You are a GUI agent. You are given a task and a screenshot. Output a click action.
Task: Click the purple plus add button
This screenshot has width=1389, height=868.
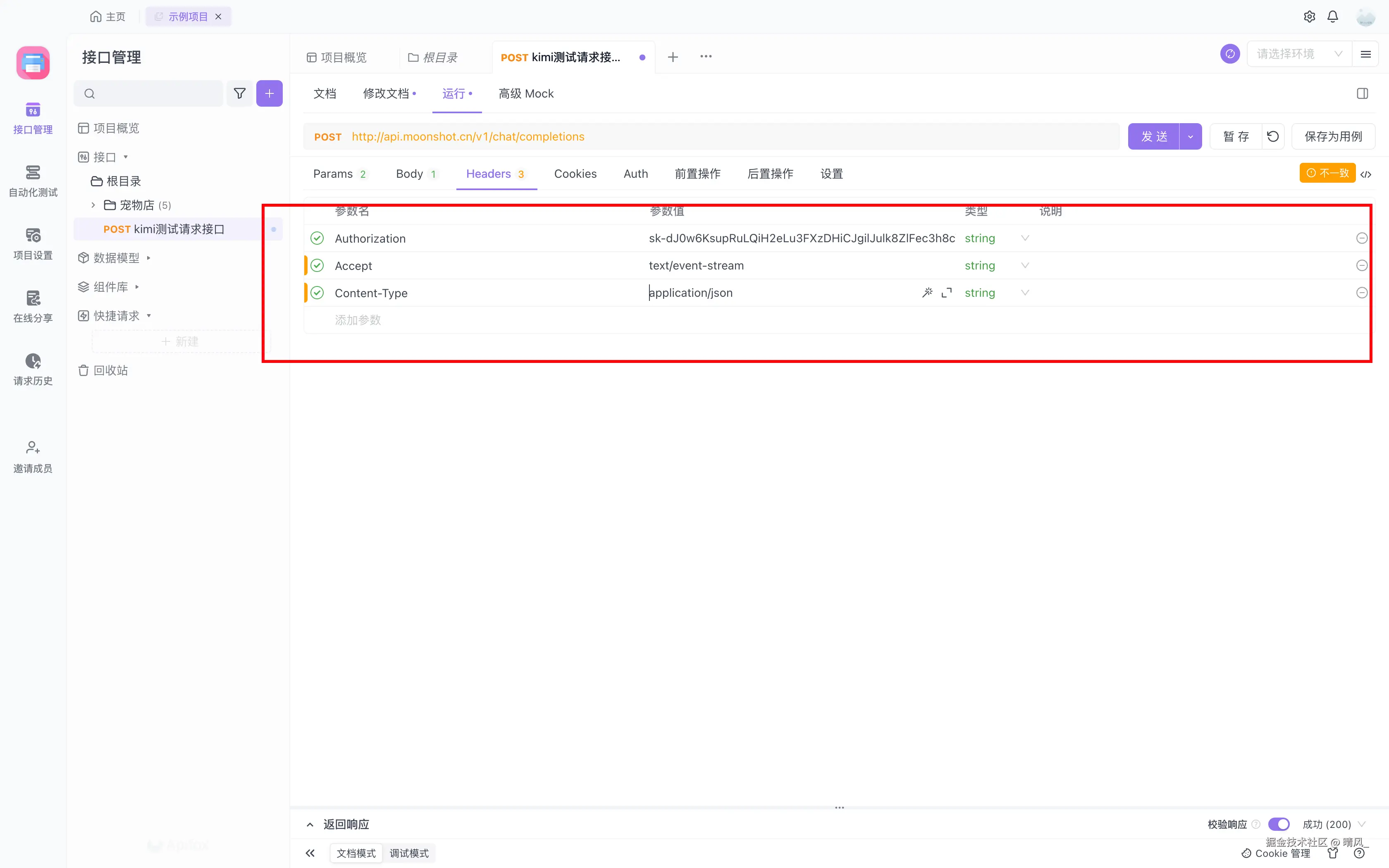coord(269,93)
